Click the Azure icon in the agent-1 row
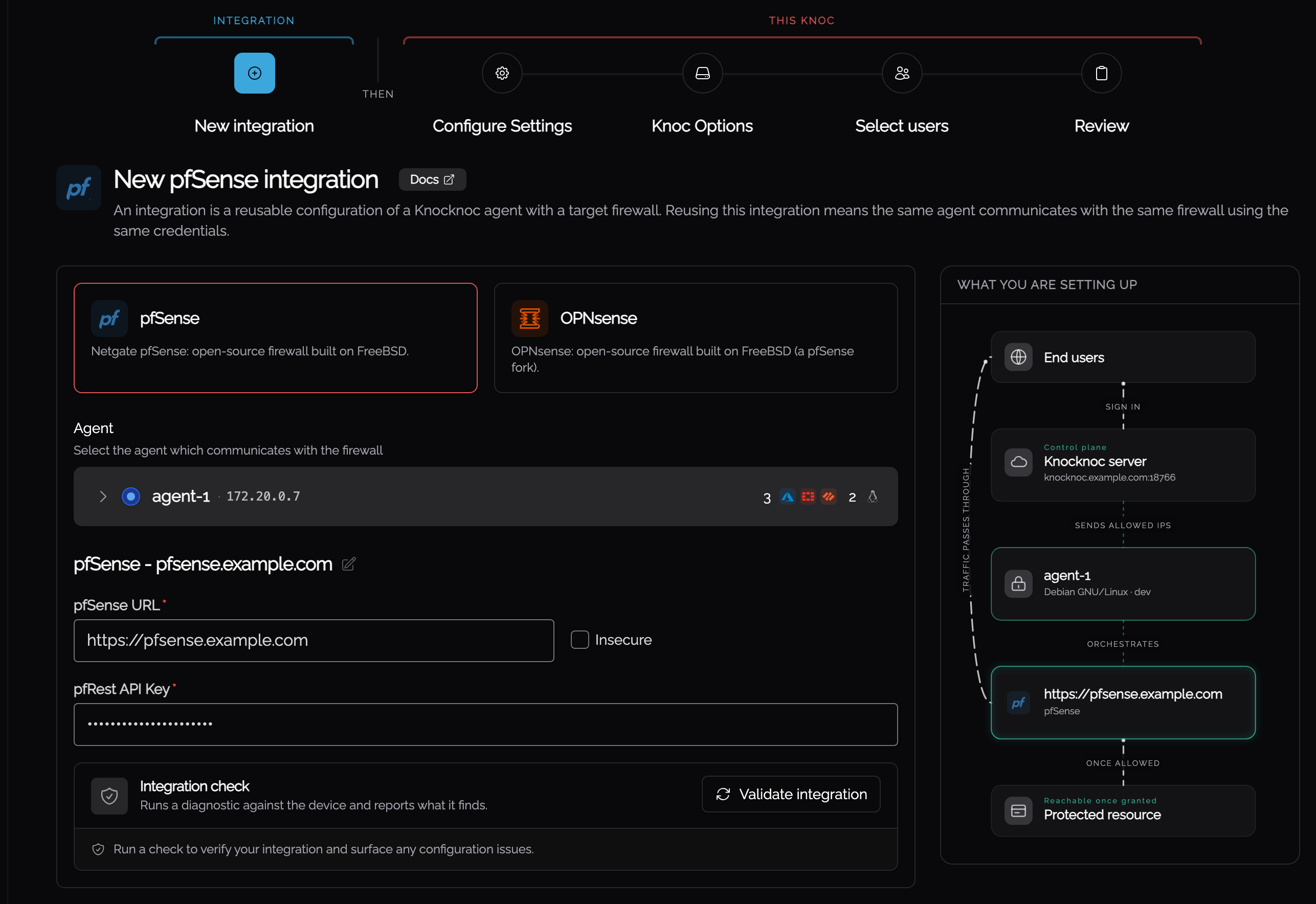1316x904 pixels. click(788, 497)
